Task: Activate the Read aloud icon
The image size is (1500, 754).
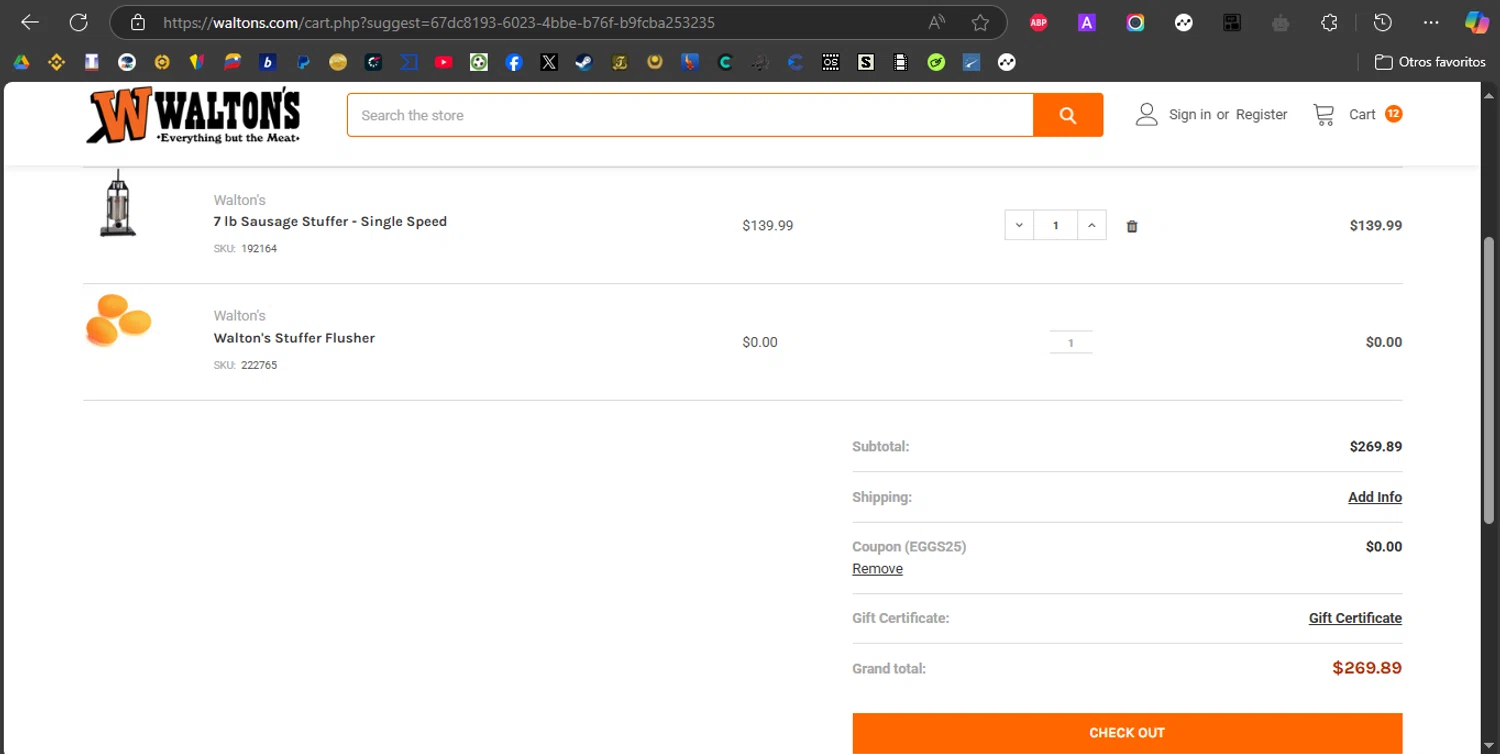Action: 937,22
